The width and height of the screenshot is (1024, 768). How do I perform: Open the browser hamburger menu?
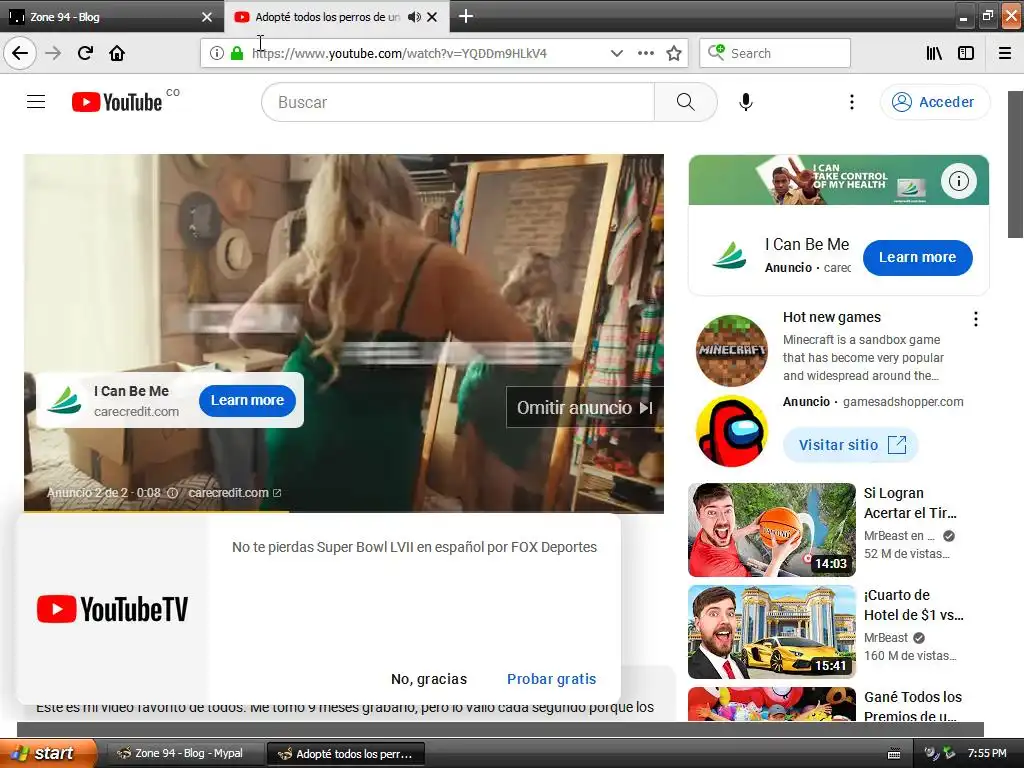point(1005,53)
